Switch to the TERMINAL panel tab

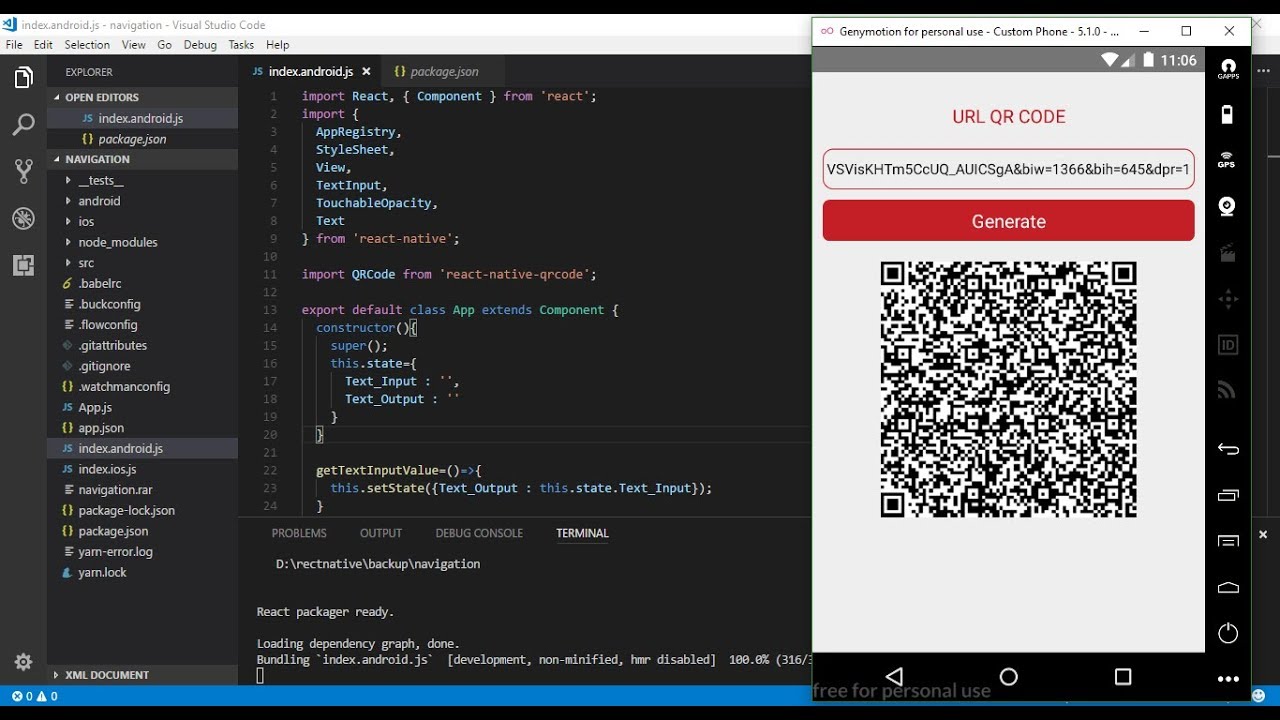pos(582,533)
